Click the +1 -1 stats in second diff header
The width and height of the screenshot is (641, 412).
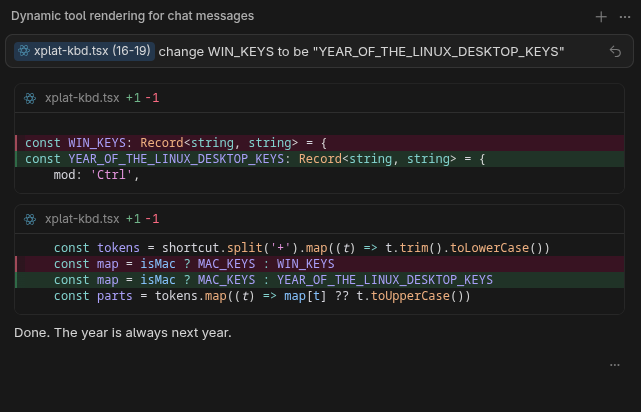coord(142,219)
